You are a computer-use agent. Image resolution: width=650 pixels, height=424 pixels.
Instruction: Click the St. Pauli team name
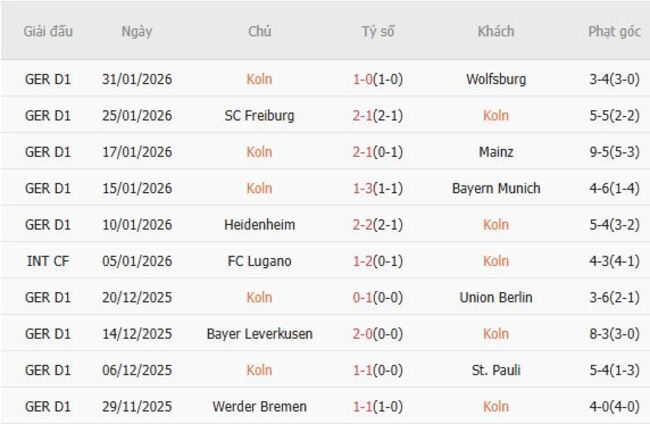496,370
